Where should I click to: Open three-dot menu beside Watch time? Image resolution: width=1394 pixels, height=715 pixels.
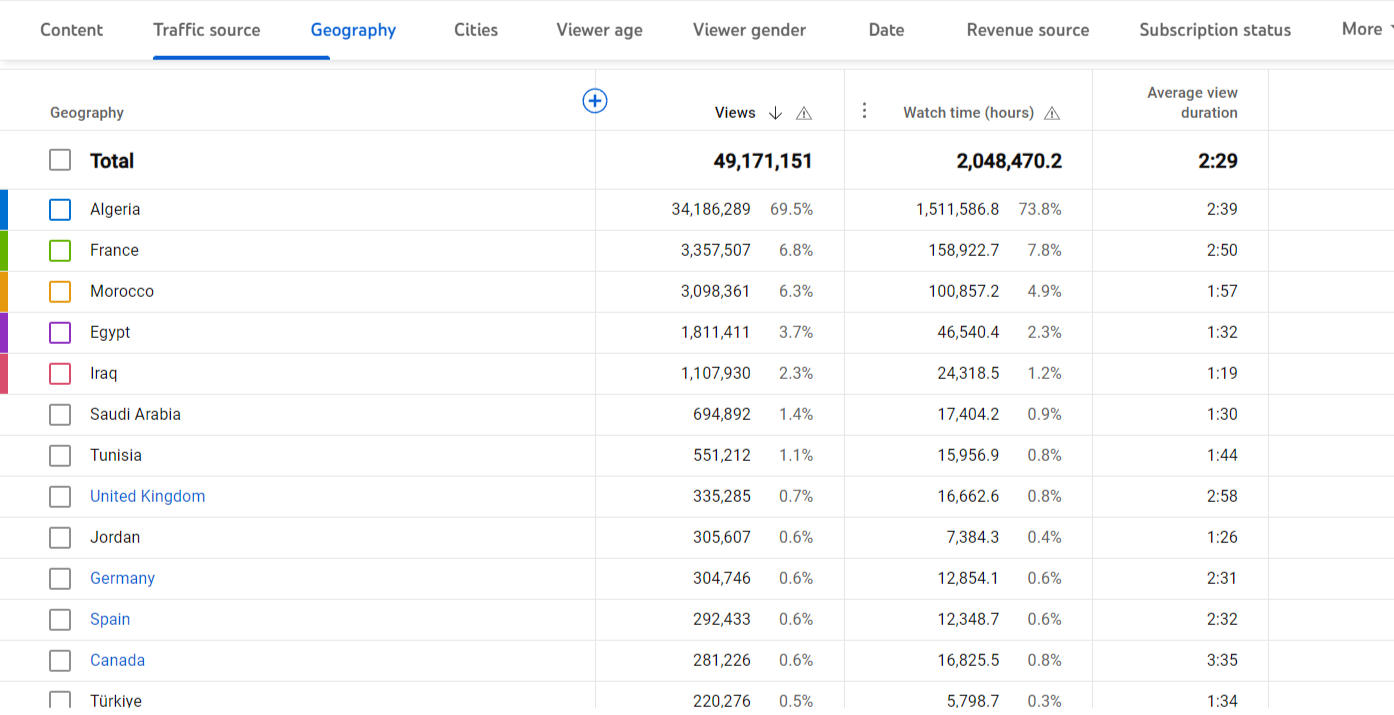[x=865, y=111]
